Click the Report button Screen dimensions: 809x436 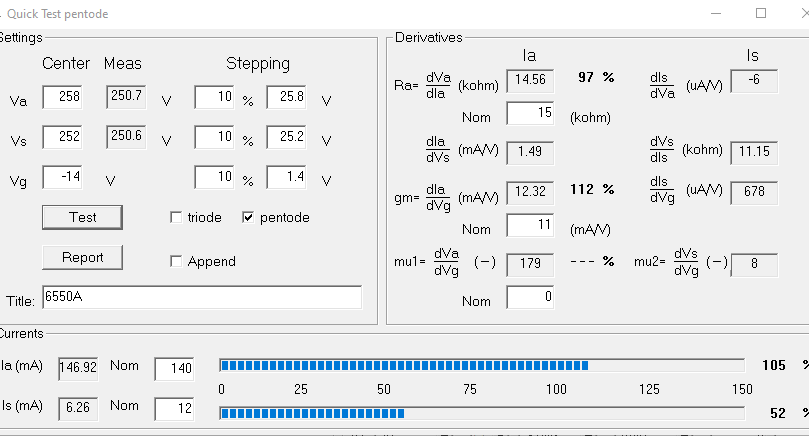click(82, 257)
